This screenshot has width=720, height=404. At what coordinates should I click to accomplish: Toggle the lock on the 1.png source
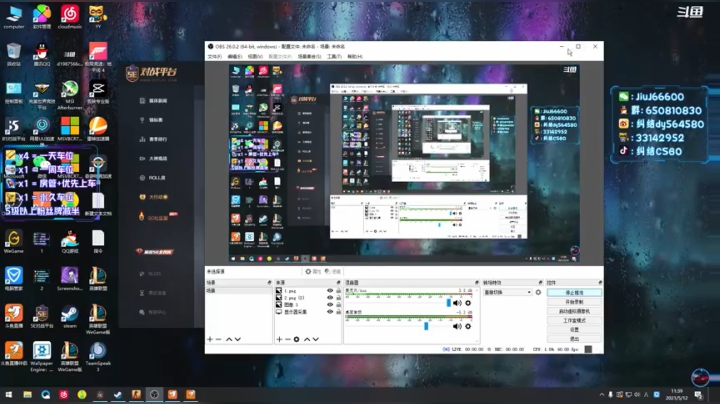(338, 291)
